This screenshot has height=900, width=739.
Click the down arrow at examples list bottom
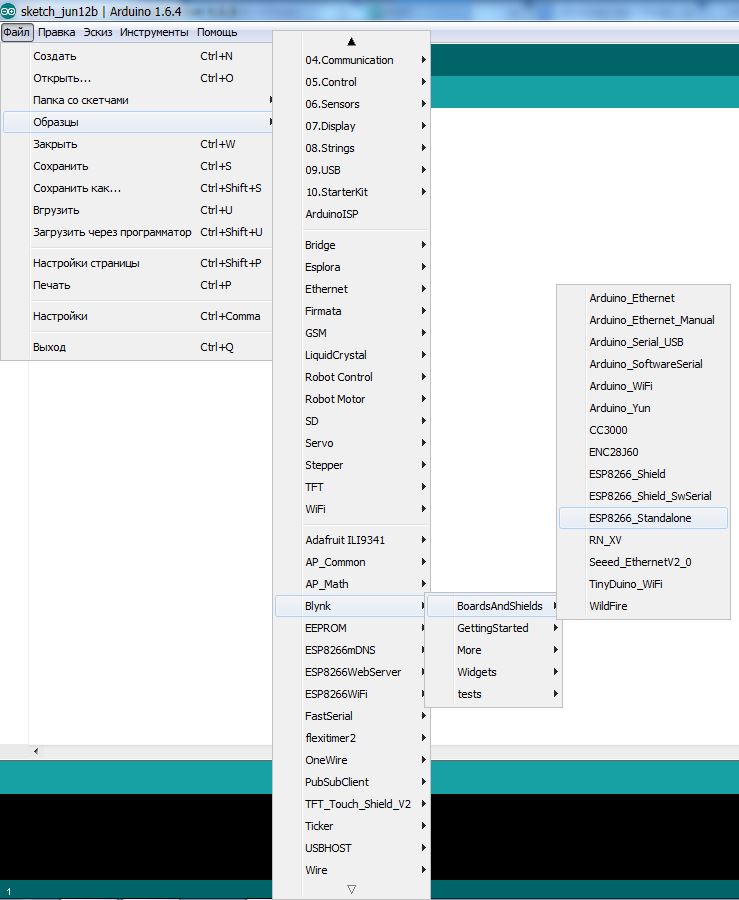pos(352,889)
